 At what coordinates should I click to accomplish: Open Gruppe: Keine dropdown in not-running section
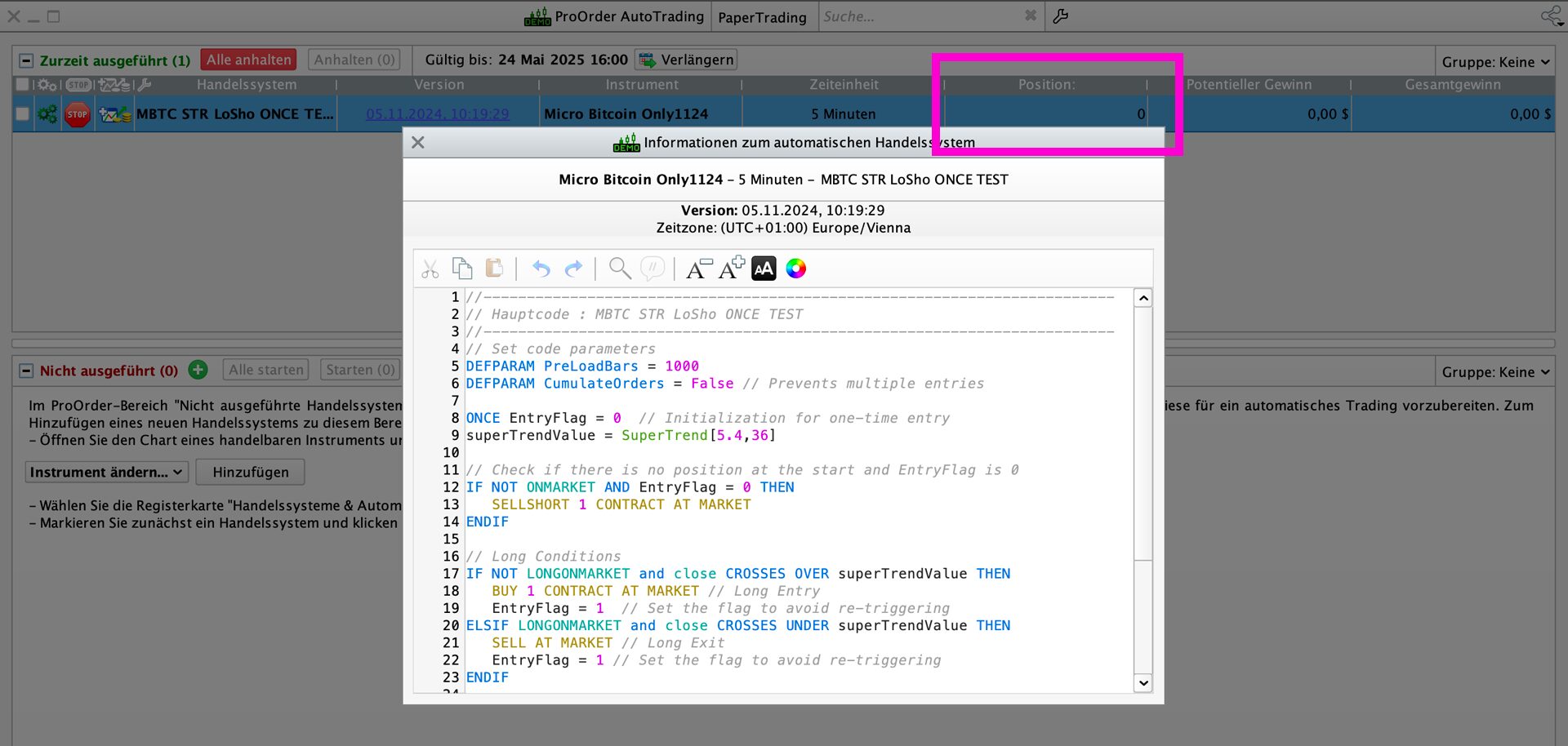[x=1495, y=372]
